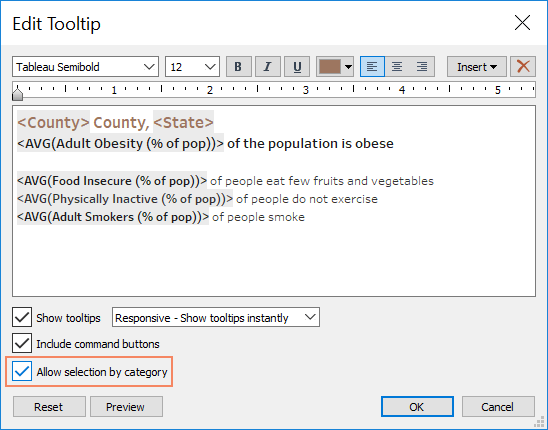548x430 pixels.
Task: Click the brown font color swatch
Action: 330,66
